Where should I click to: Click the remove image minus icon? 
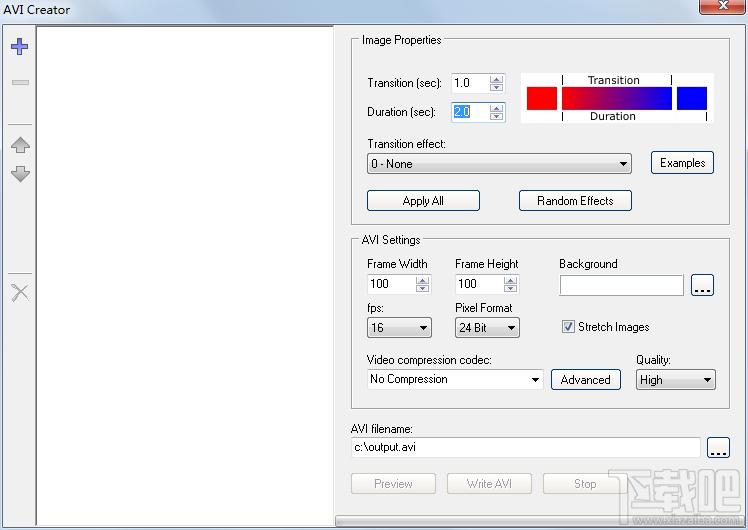pyautogui.click(x=20, y=83)
